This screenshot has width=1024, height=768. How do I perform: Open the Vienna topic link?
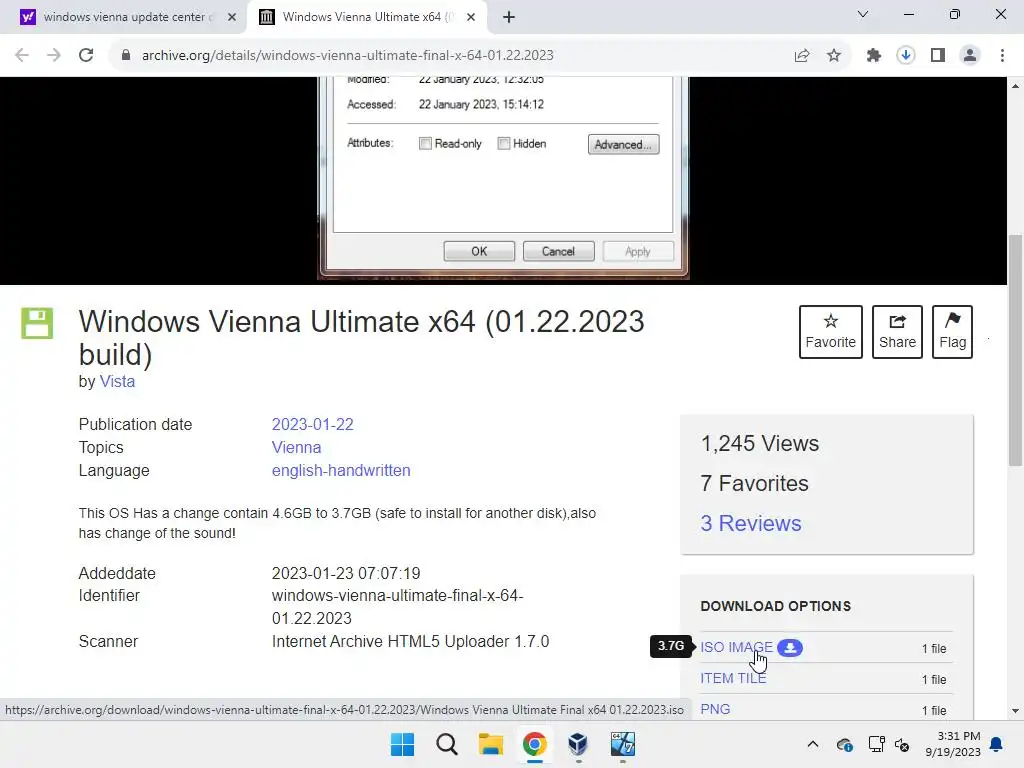296,447
